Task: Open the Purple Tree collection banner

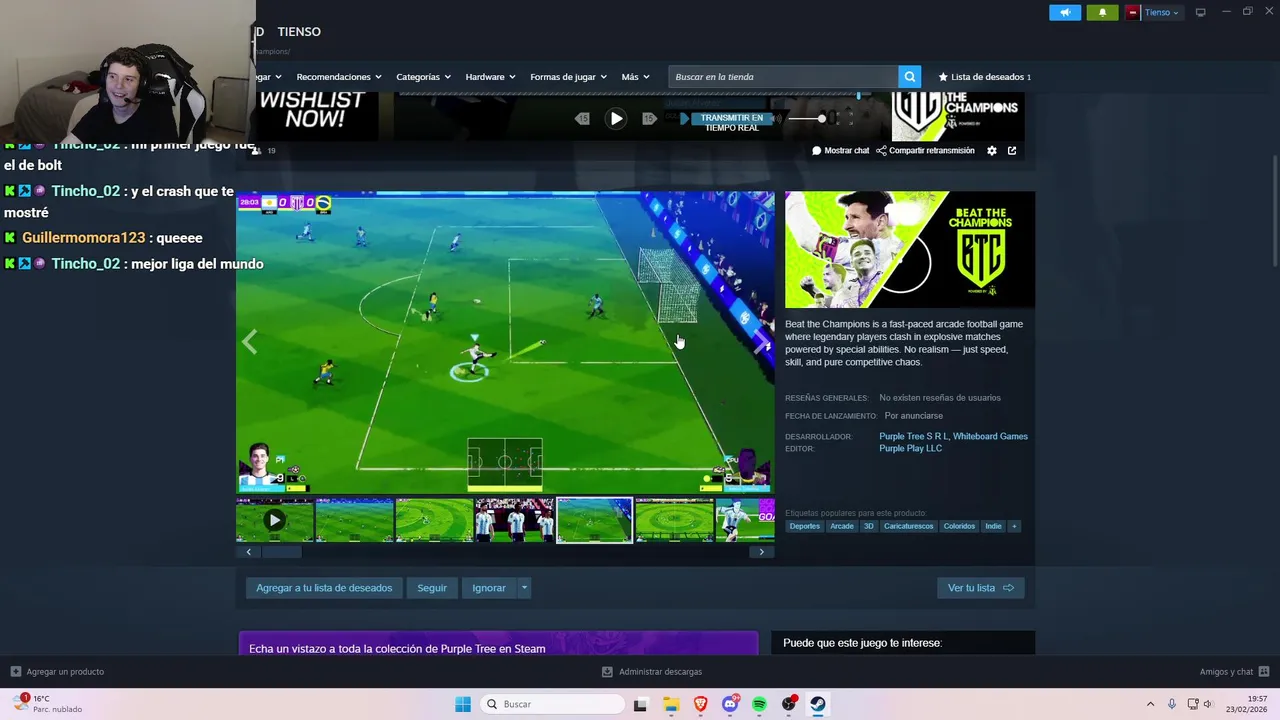Action: pyautogui.click(x=498, y=645)
